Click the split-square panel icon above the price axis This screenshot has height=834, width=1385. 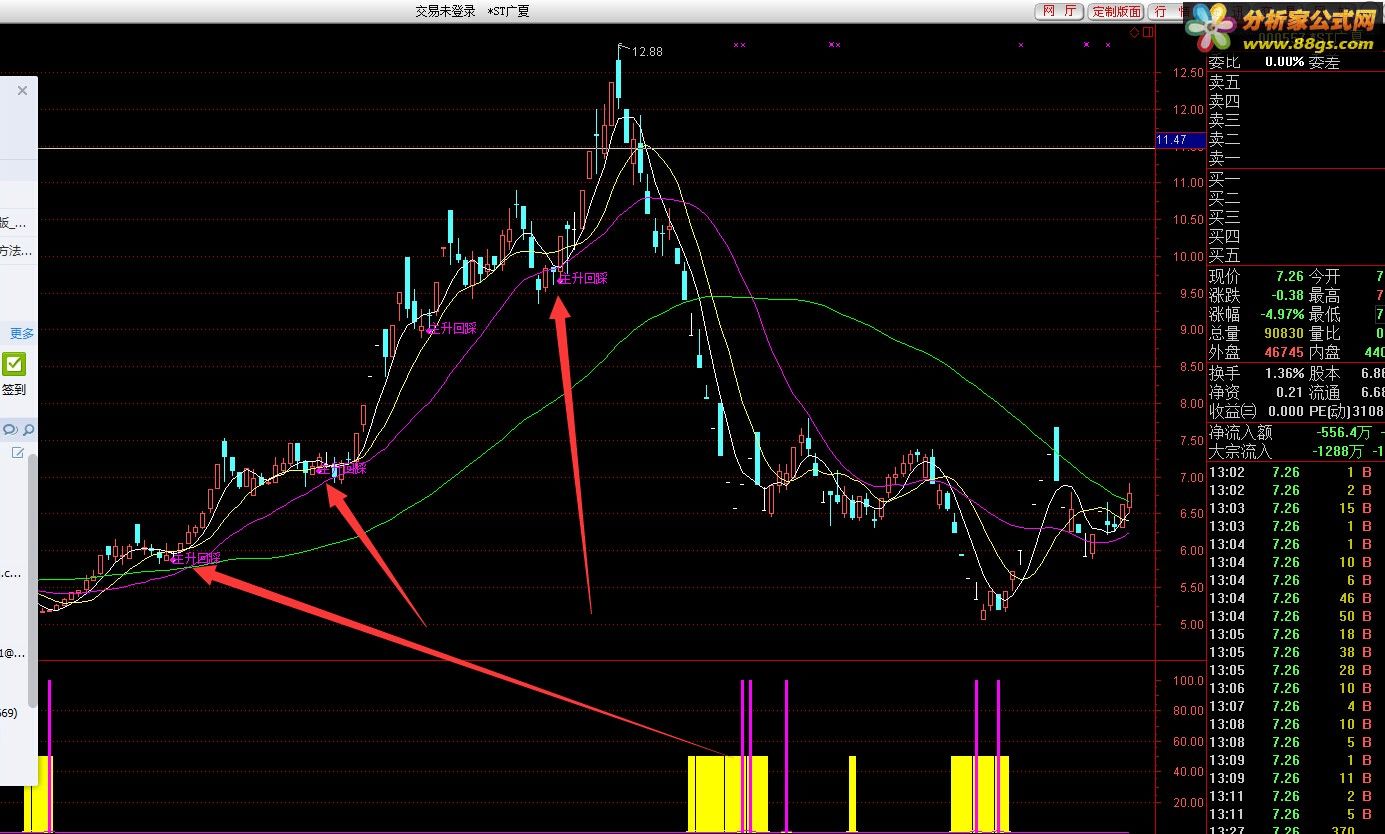1148,32
